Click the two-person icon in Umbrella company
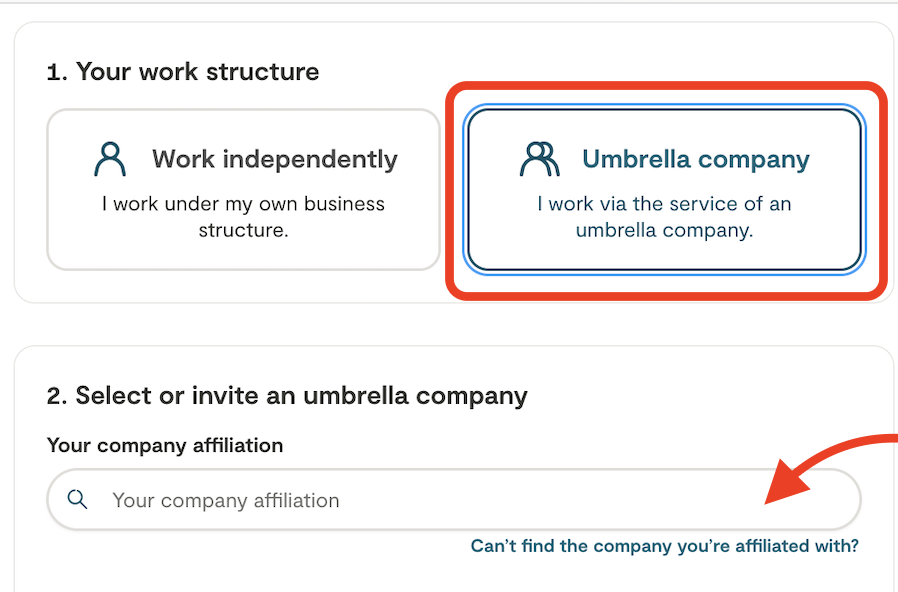 [x=540, y=159]
